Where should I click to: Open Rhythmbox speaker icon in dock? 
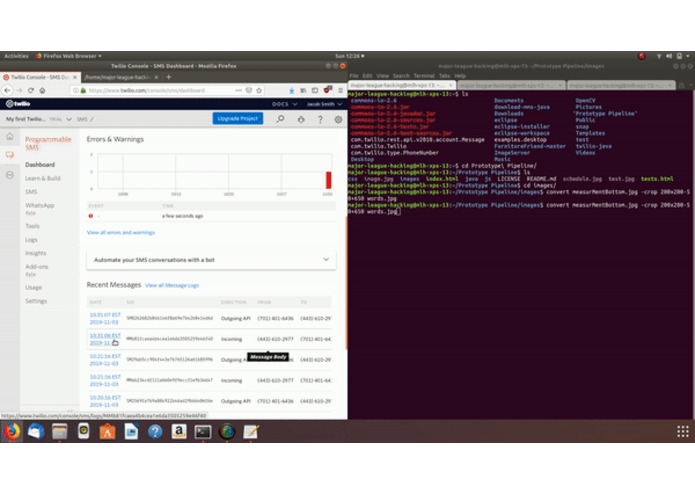(x=83, y=431)
